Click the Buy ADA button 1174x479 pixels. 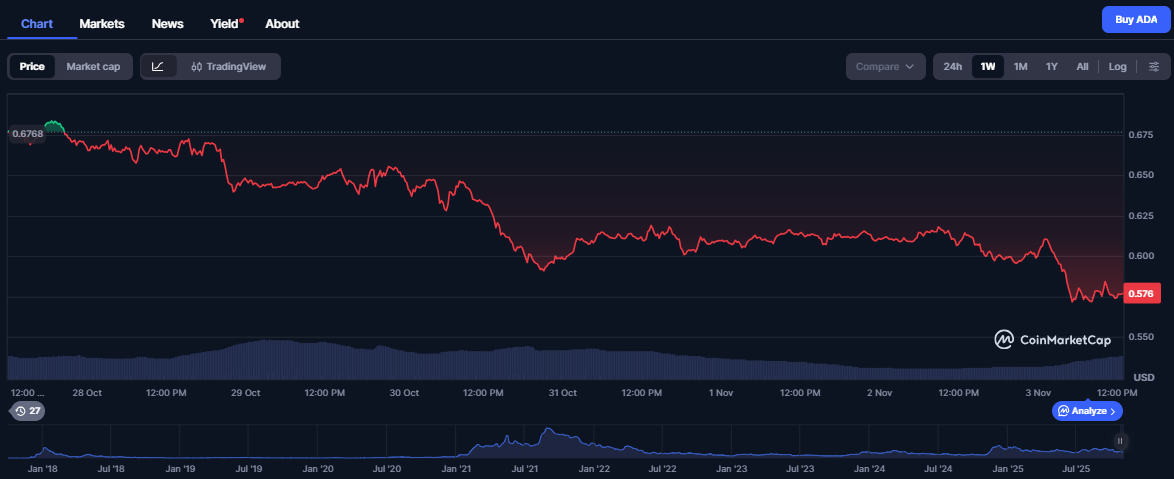click(x=1135, y=20)
